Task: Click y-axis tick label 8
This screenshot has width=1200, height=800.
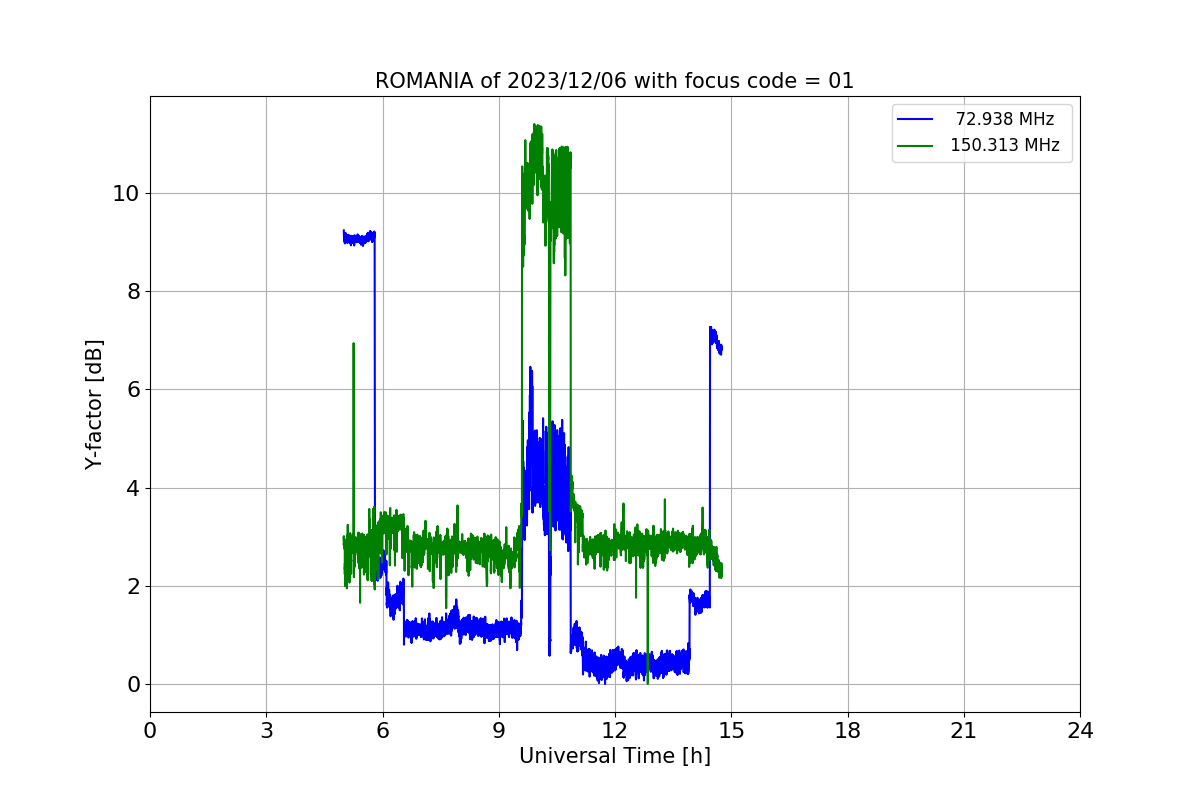Action: coord(131,292)
